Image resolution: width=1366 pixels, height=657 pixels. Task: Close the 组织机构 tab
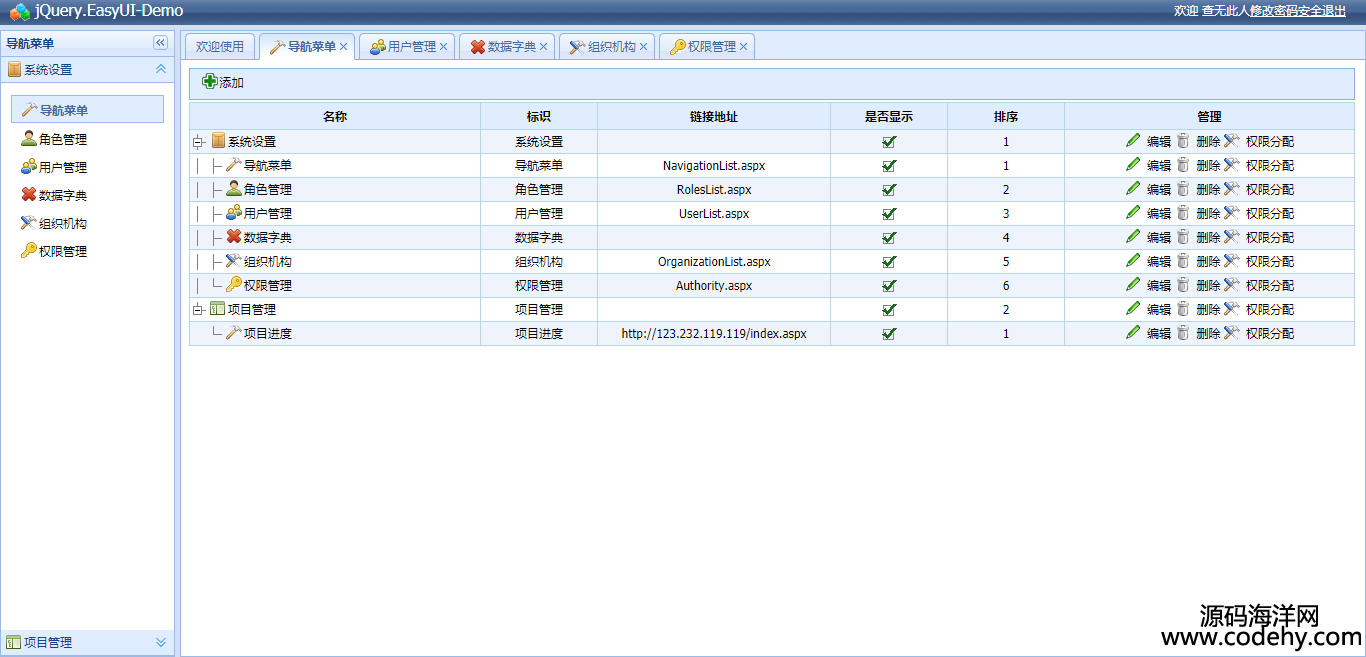pyautogui.click(x=644, y=47)
